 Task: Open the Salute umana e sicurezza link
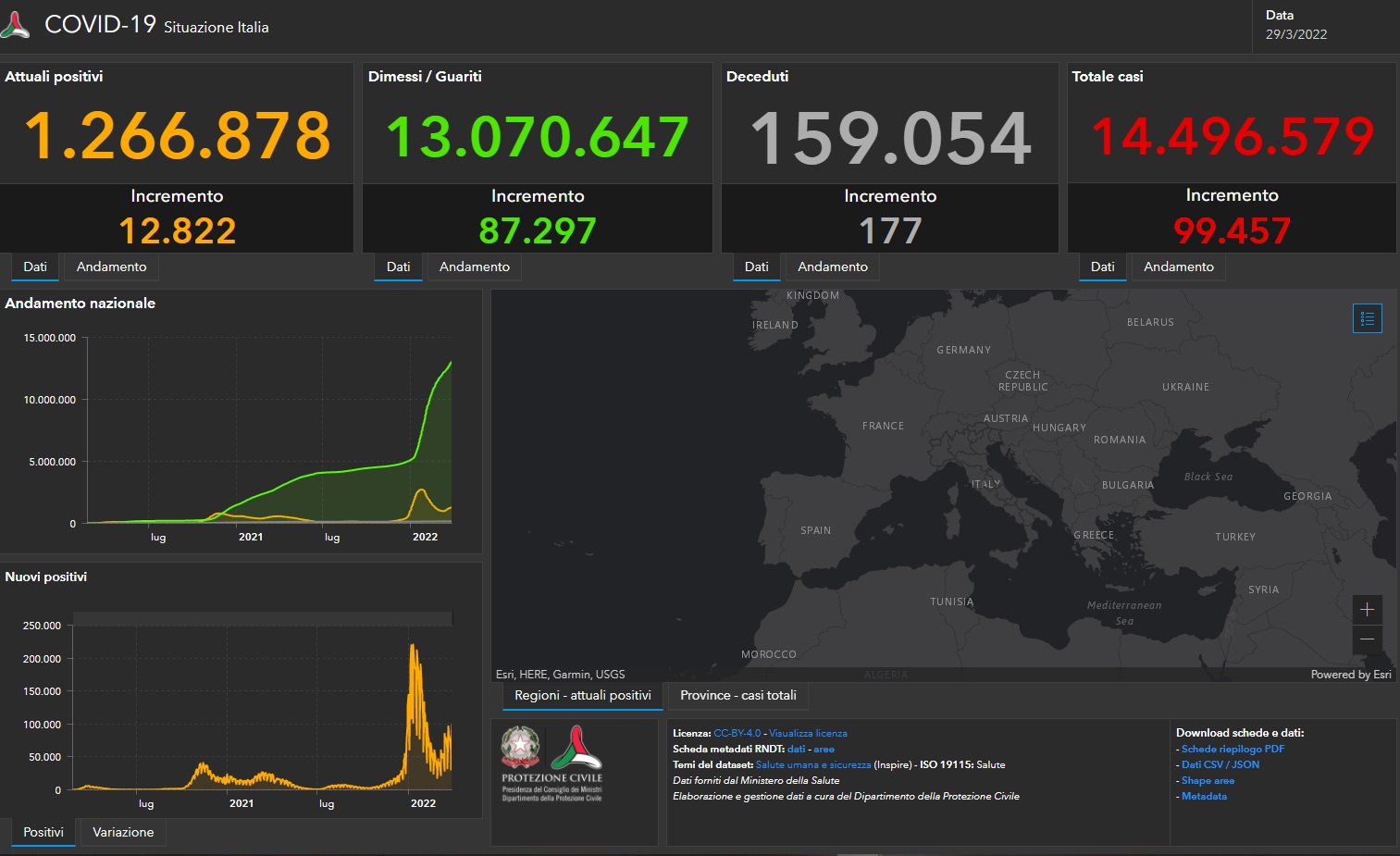coord(812,764)
